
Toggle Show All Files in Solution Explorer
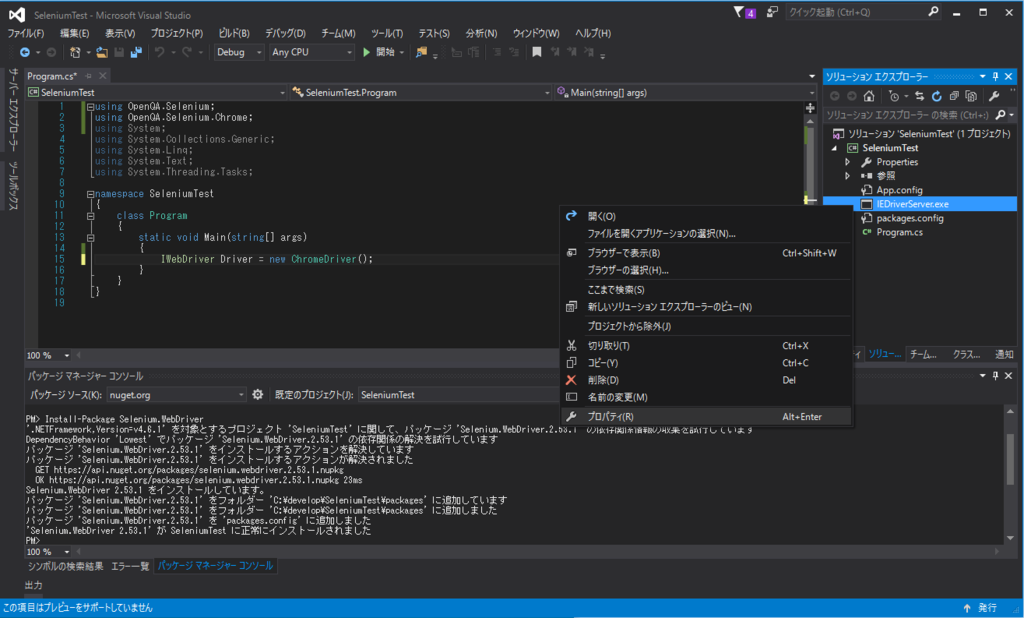tap(971, 96)
